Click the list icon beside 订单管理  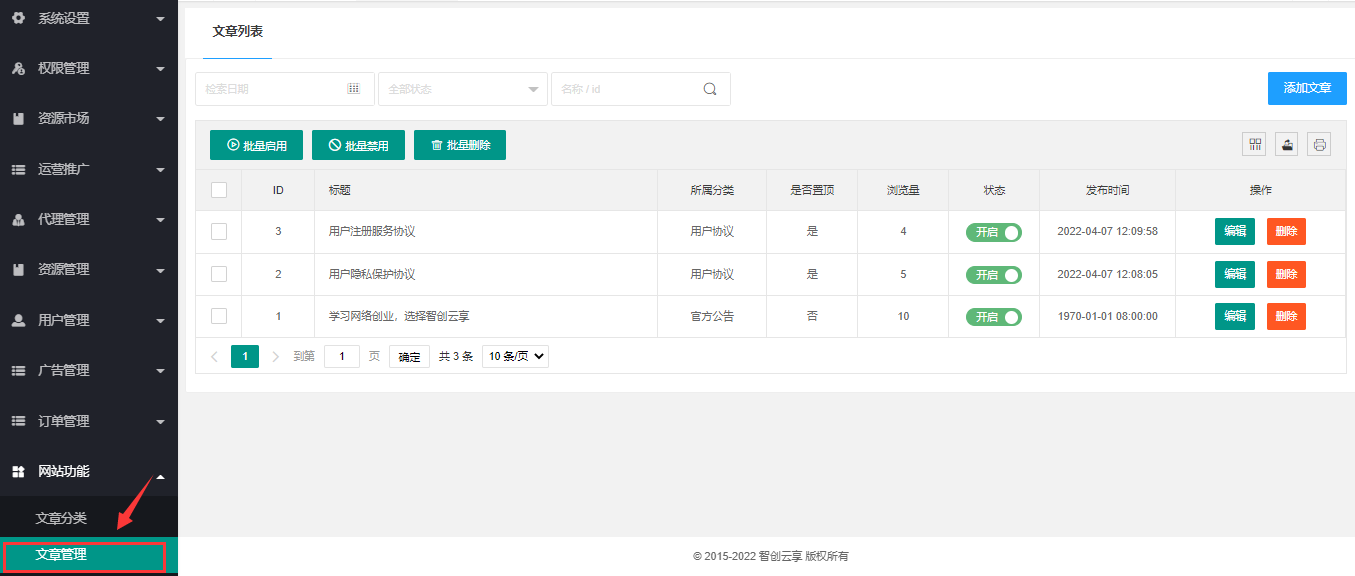pyautogui.click(x=18, y=421)
